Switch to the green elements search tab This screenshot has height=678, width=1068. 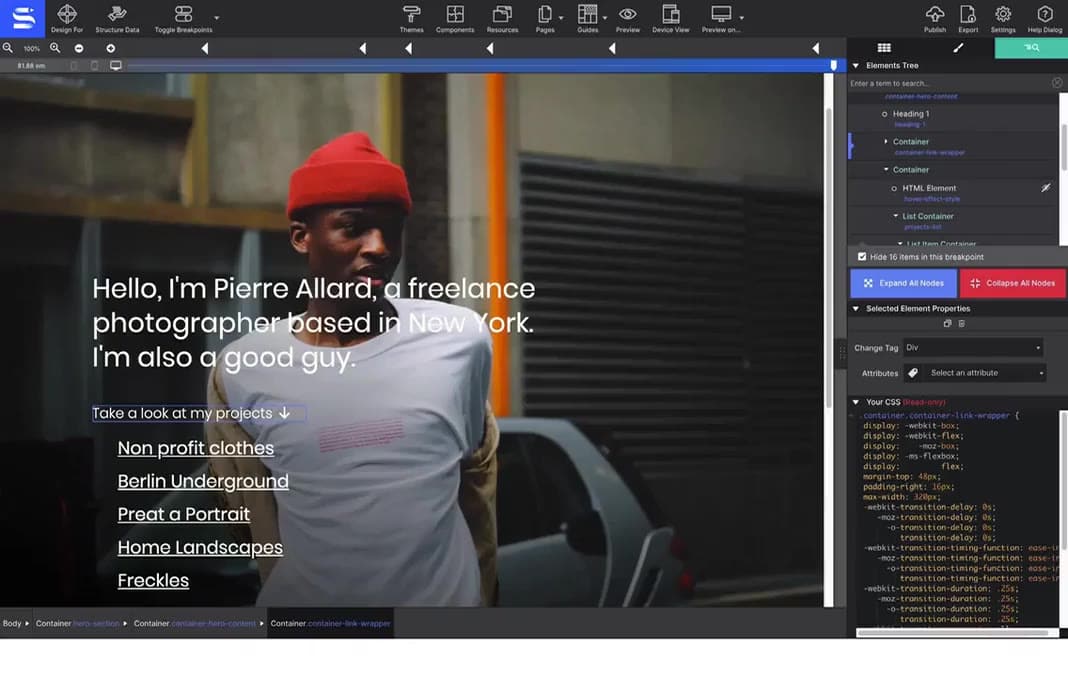coord(1031,48)
